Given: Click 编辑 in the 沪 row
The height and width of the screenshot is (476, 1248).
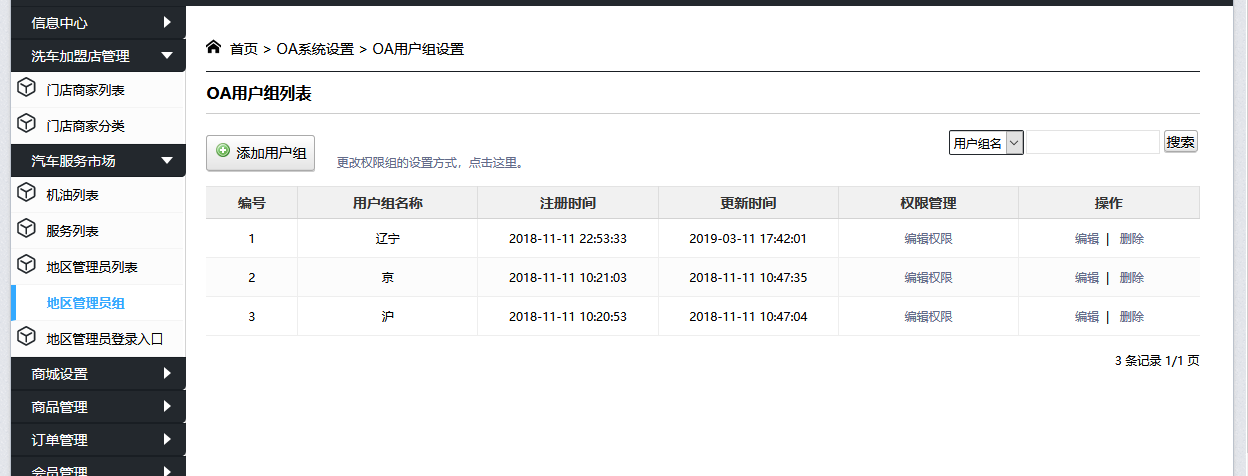Looking at the screenshot, I should (x=1087, y=316).
